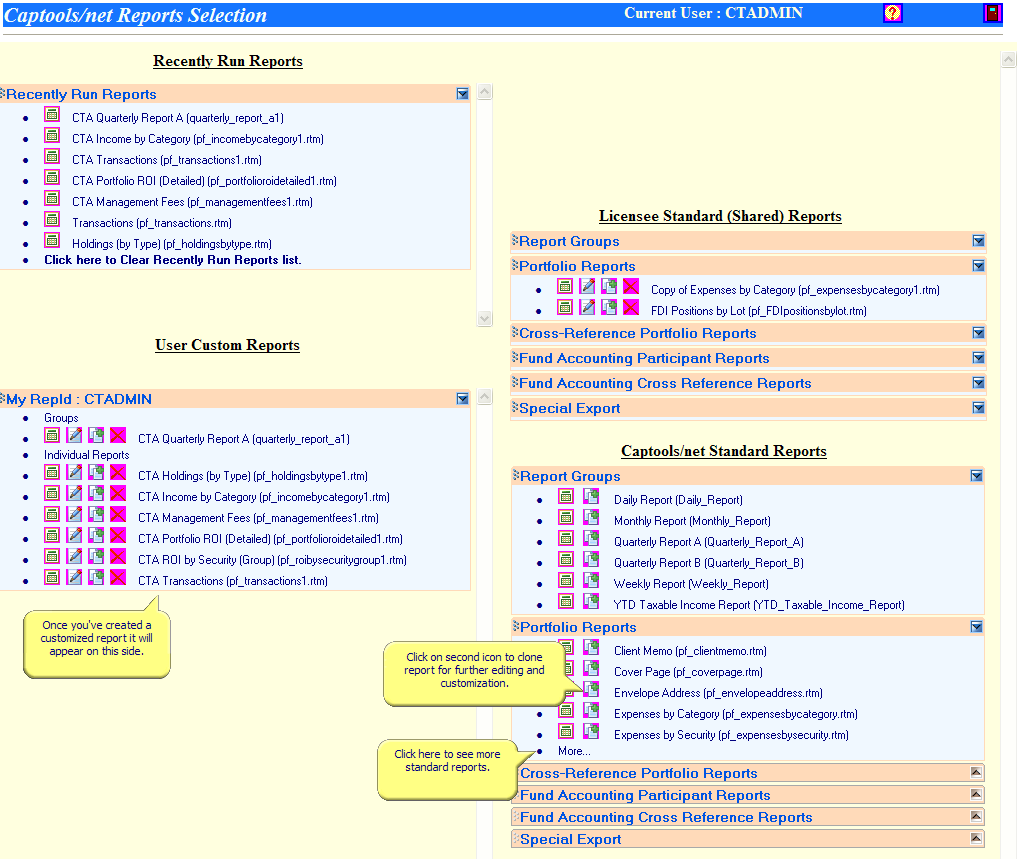Expand Captools Standard Cross-Reference Portfolio Reports
The image size is (1017, 859).
point(976,773)
